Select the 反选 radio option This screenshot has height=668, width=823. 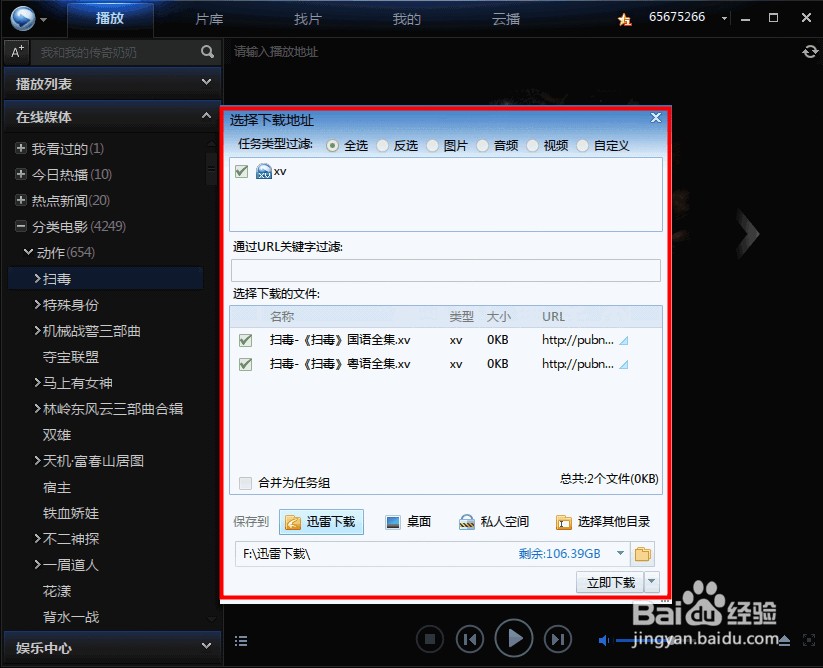coord(382,146)
